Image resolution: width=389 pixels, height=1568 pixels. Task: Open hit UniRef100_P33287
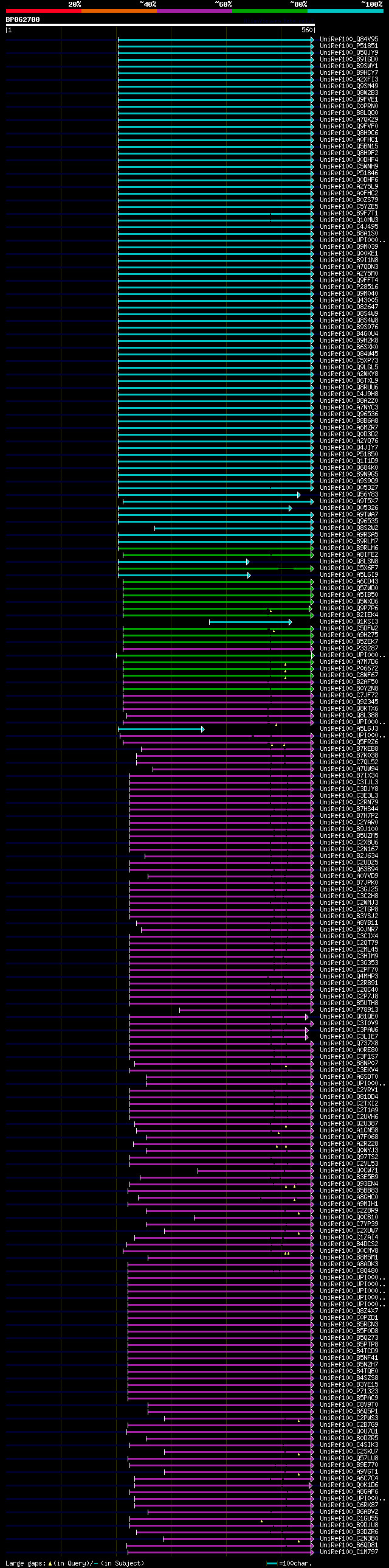[349, 649]
